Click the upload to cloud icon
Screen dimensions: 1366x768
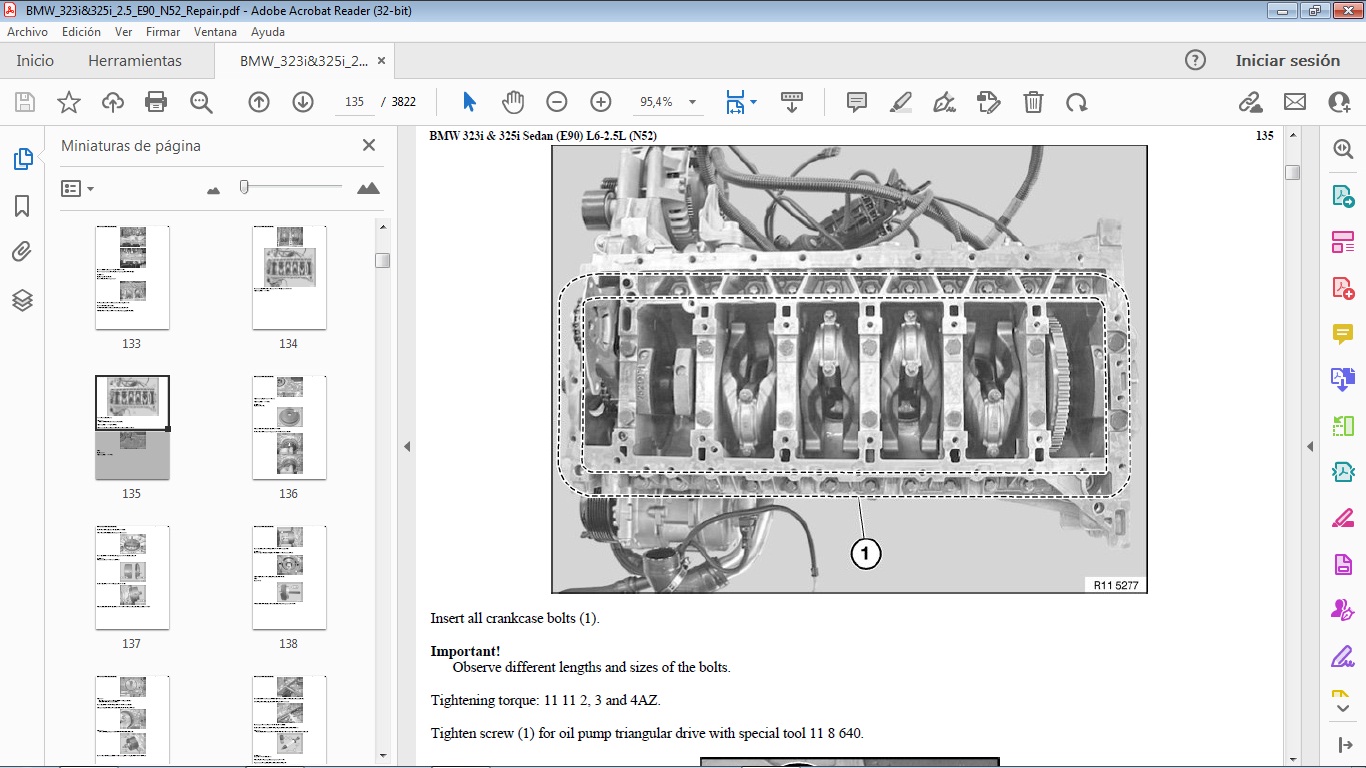coord(113,102)
